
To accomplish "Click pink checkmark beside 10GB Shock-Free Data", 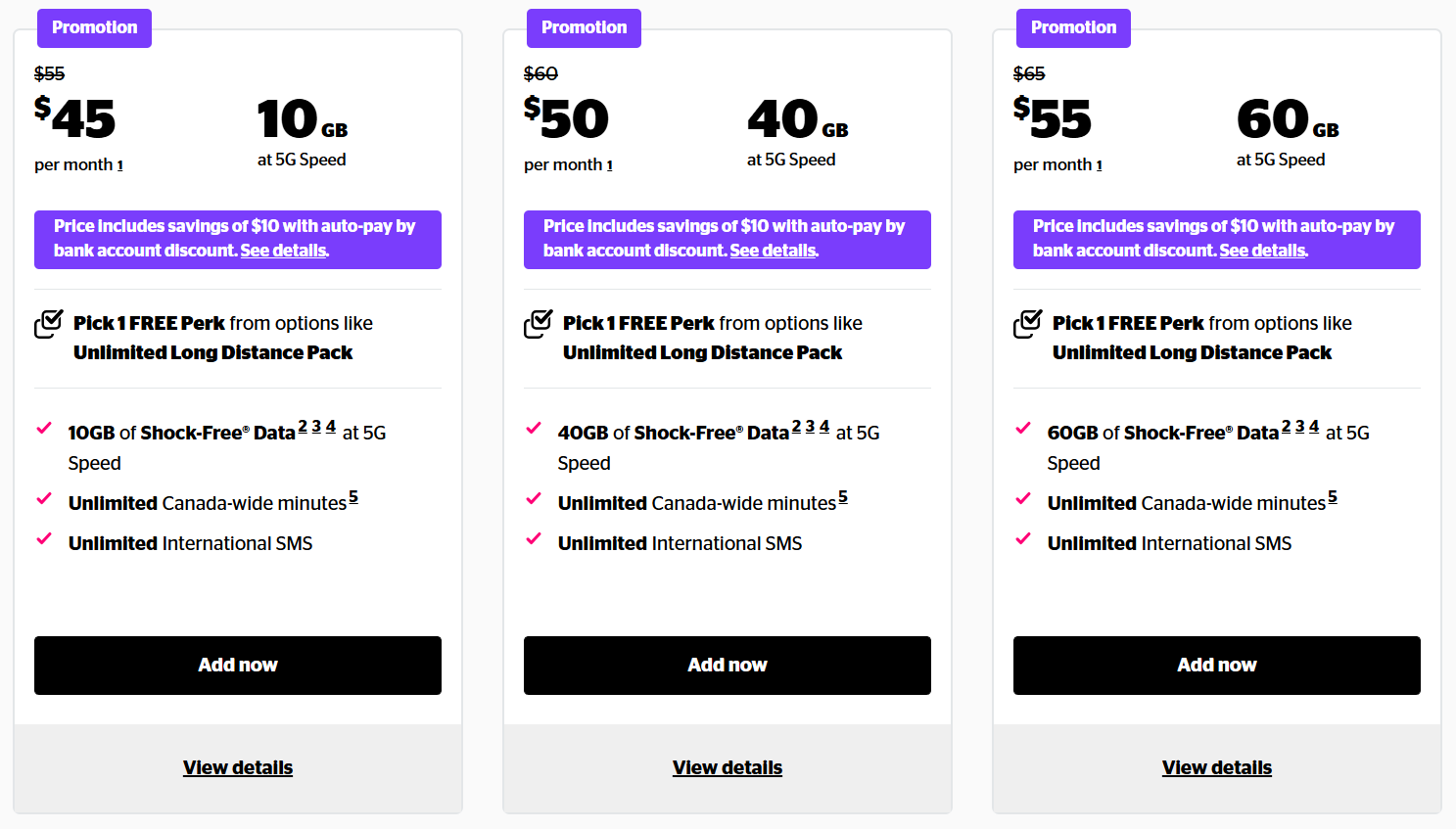I will [44, 429].
